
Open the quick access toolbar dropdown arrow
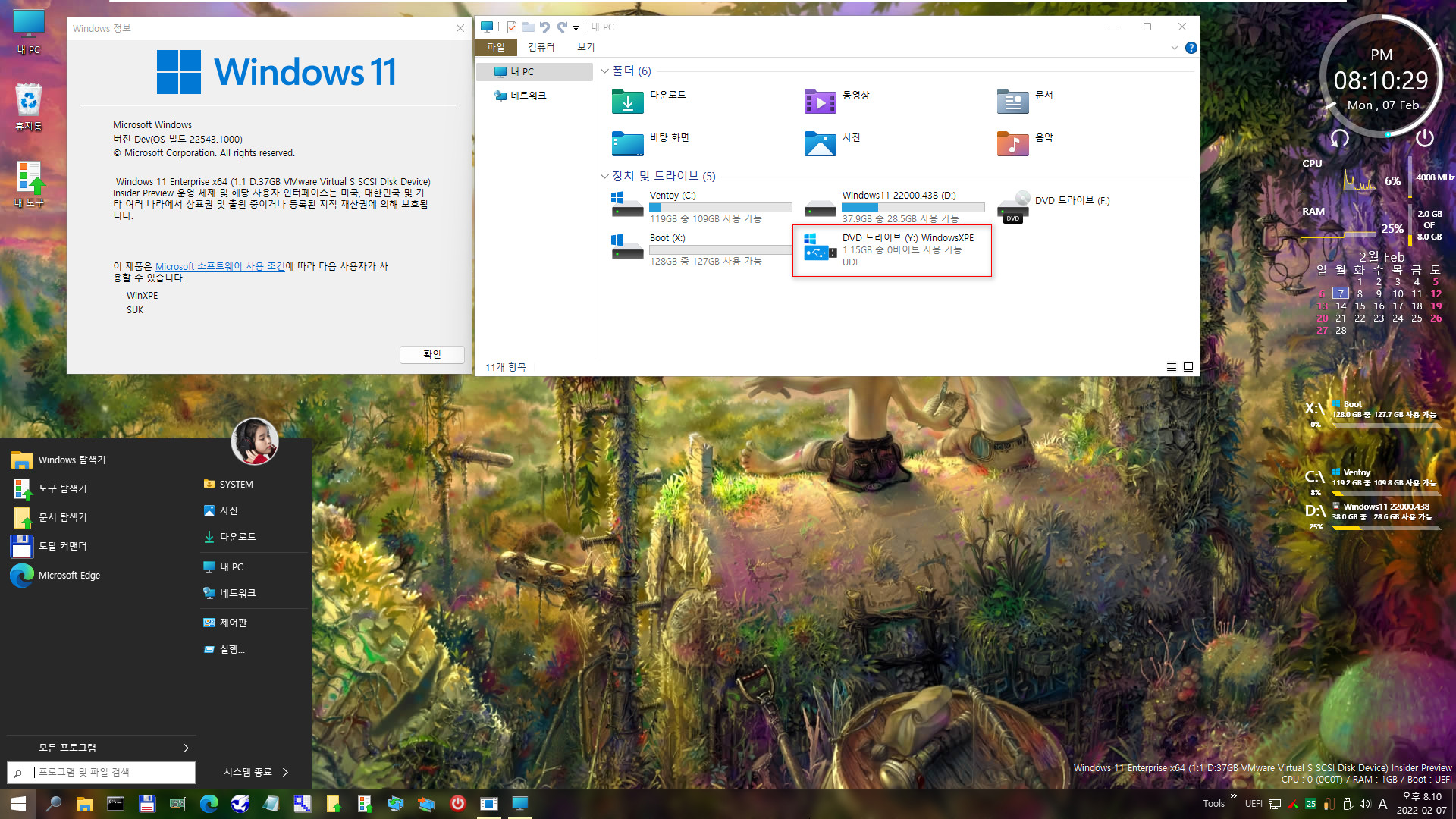[x=576, y=27]
